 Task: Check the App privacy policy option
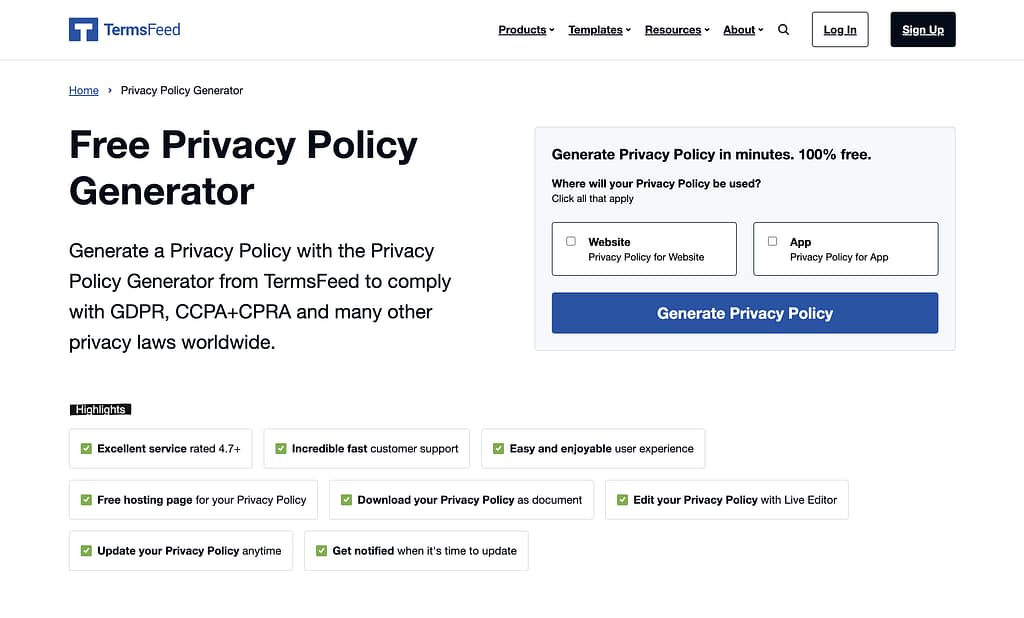click(x=772, y=241)
